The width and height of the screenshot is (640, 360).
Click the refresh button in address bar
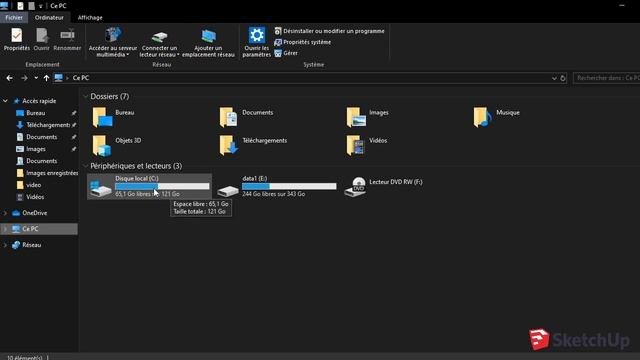(x=563, y=78)
